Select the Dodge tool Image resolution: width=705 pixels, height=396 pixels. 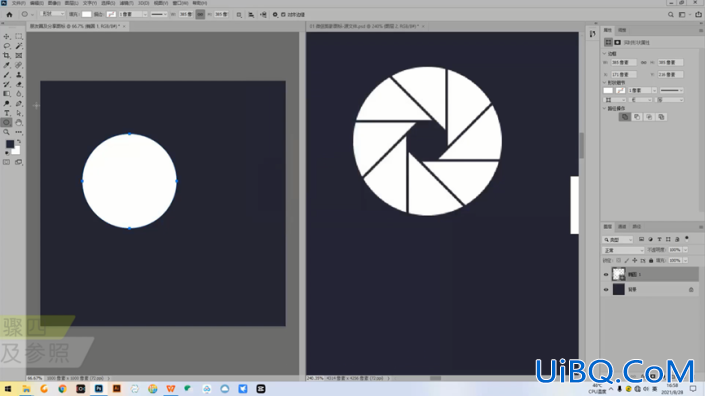6,103
